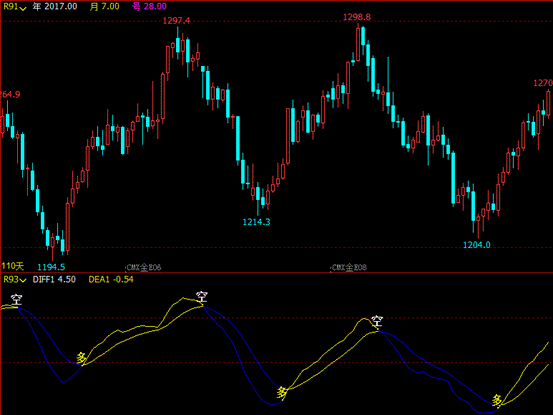Click the last 多 buy signal marker

[x=497, y=401]
